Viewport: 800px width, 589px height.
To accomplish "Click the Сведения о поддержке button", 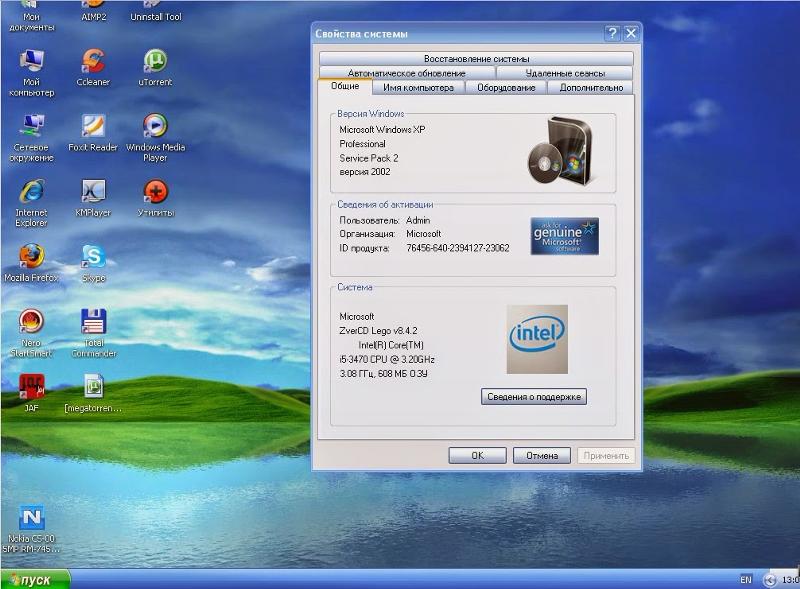I will tap(534, 397).
